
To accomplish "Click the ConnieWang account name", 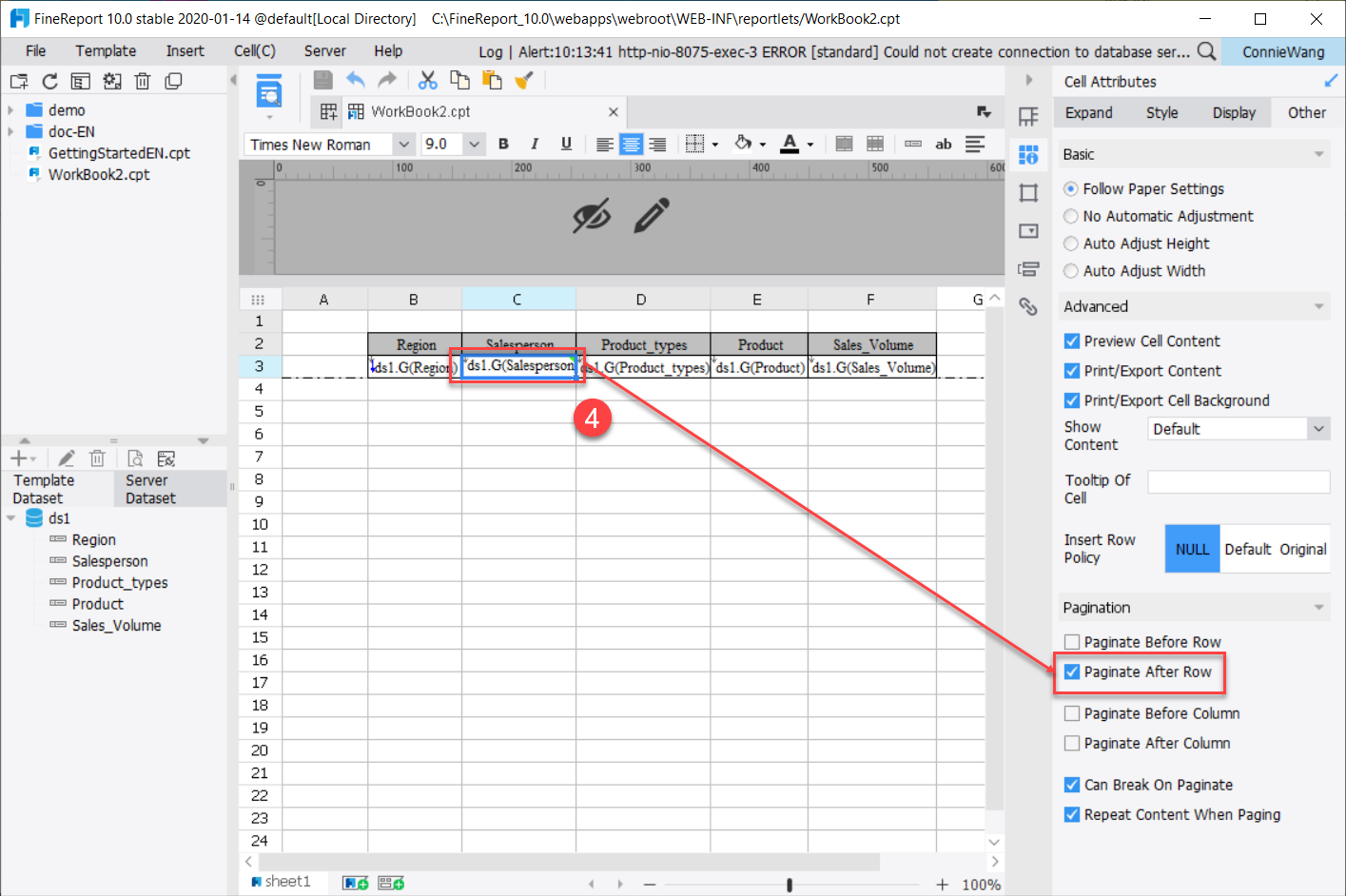I will click(x=1283, y=53).
